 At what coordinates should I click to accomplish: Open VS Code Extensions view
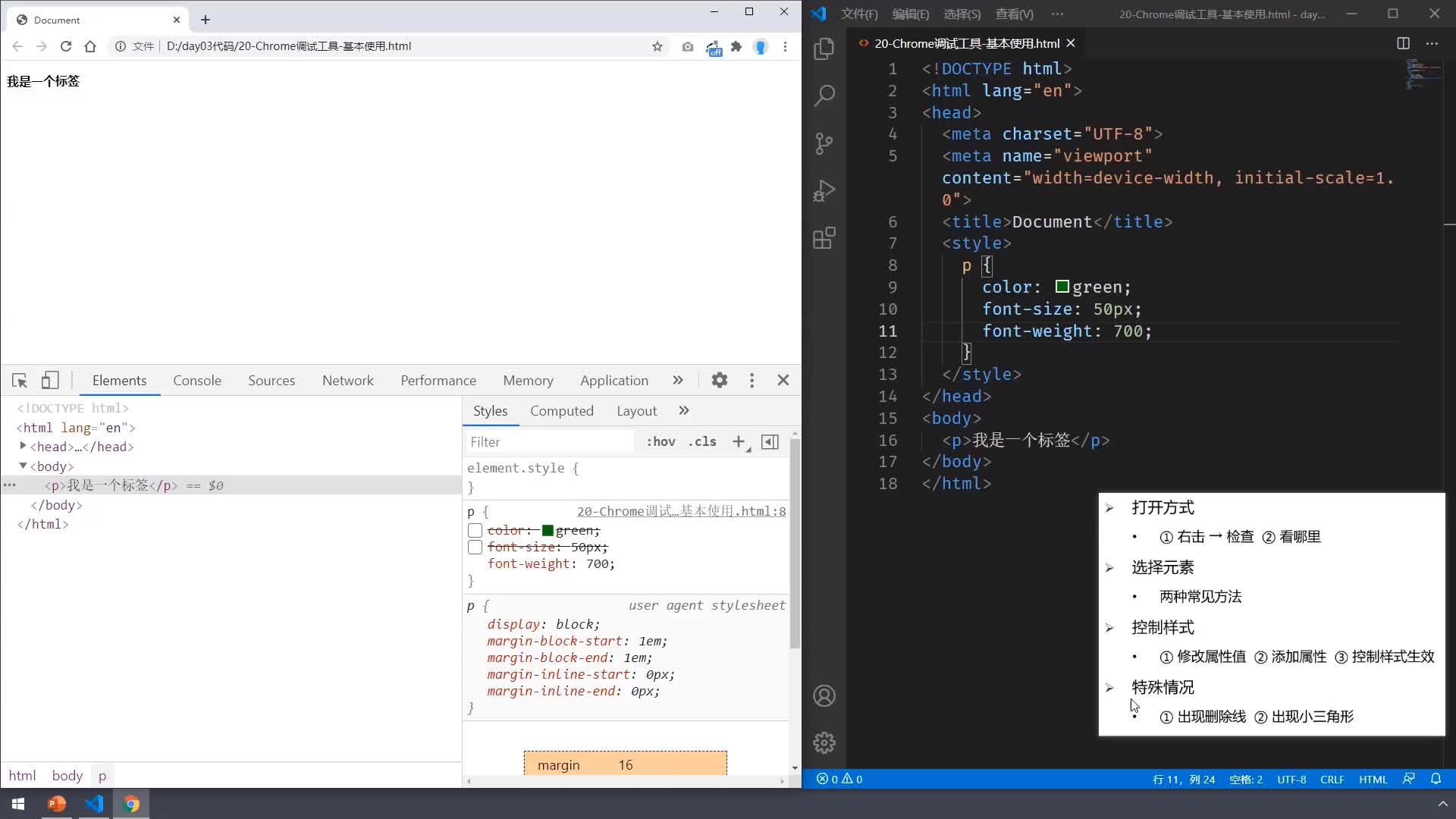point(824,238)
